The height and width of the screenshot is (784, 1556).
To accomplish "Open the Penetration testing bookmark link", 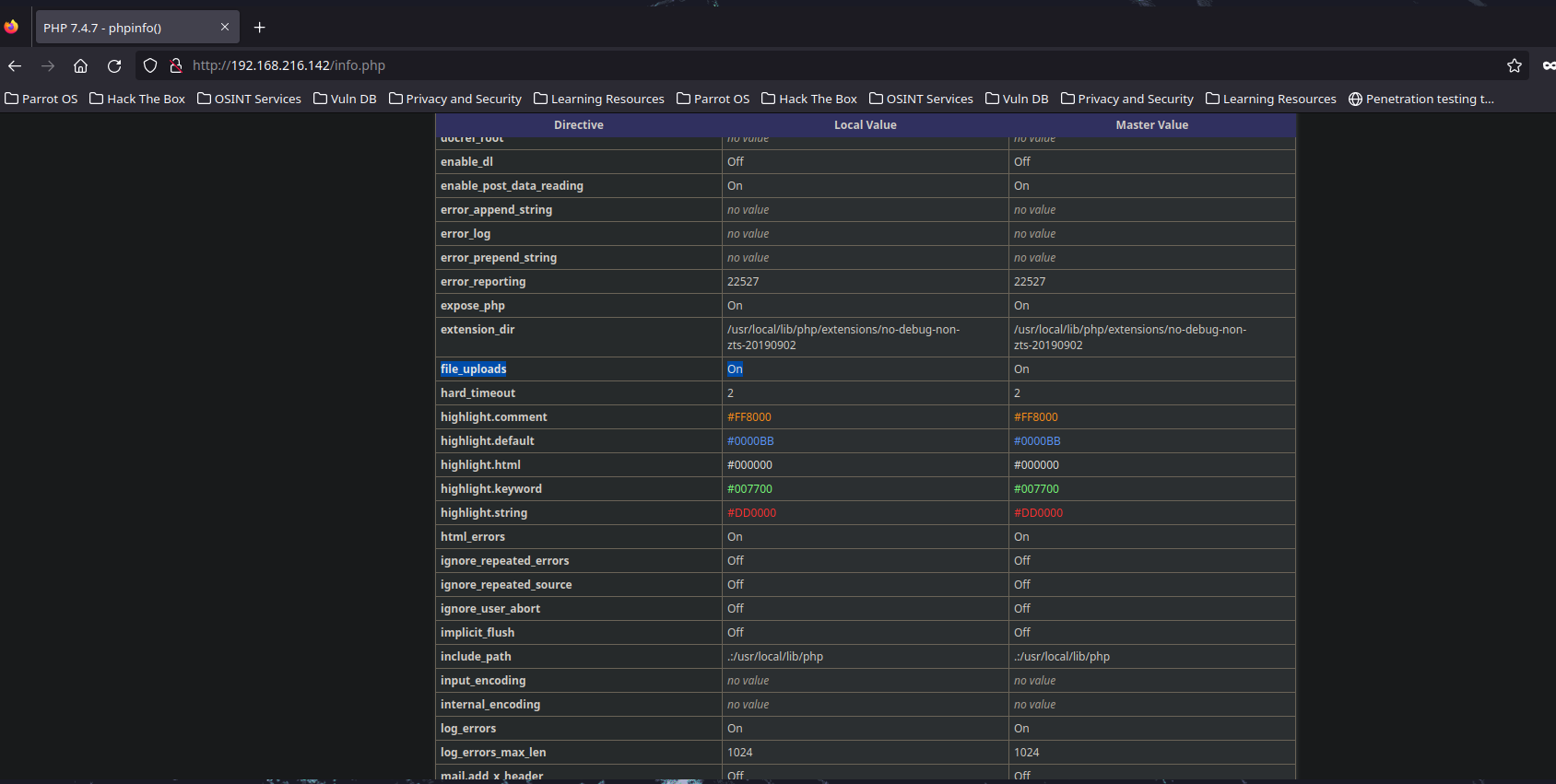I will (x=1421, y=99).
